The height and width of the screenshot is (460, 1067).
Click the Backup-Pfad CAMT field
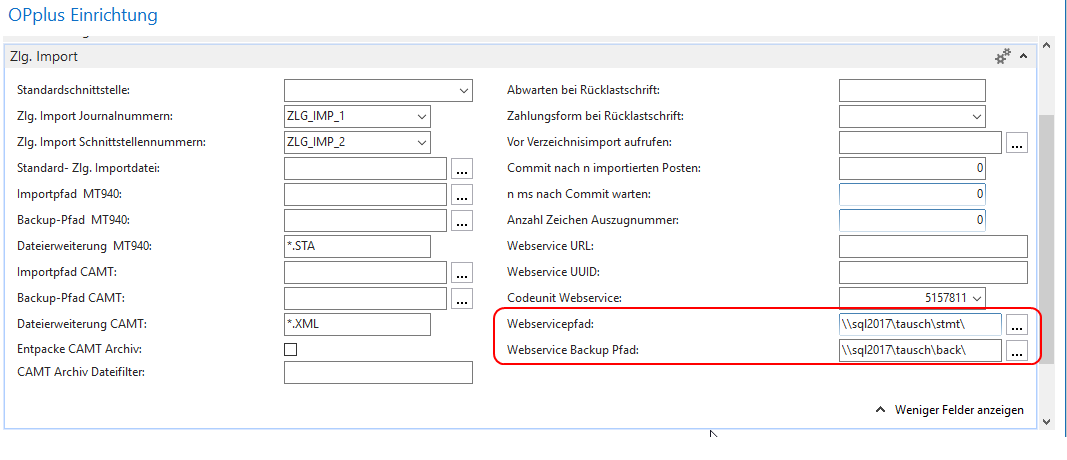(365, 298)
